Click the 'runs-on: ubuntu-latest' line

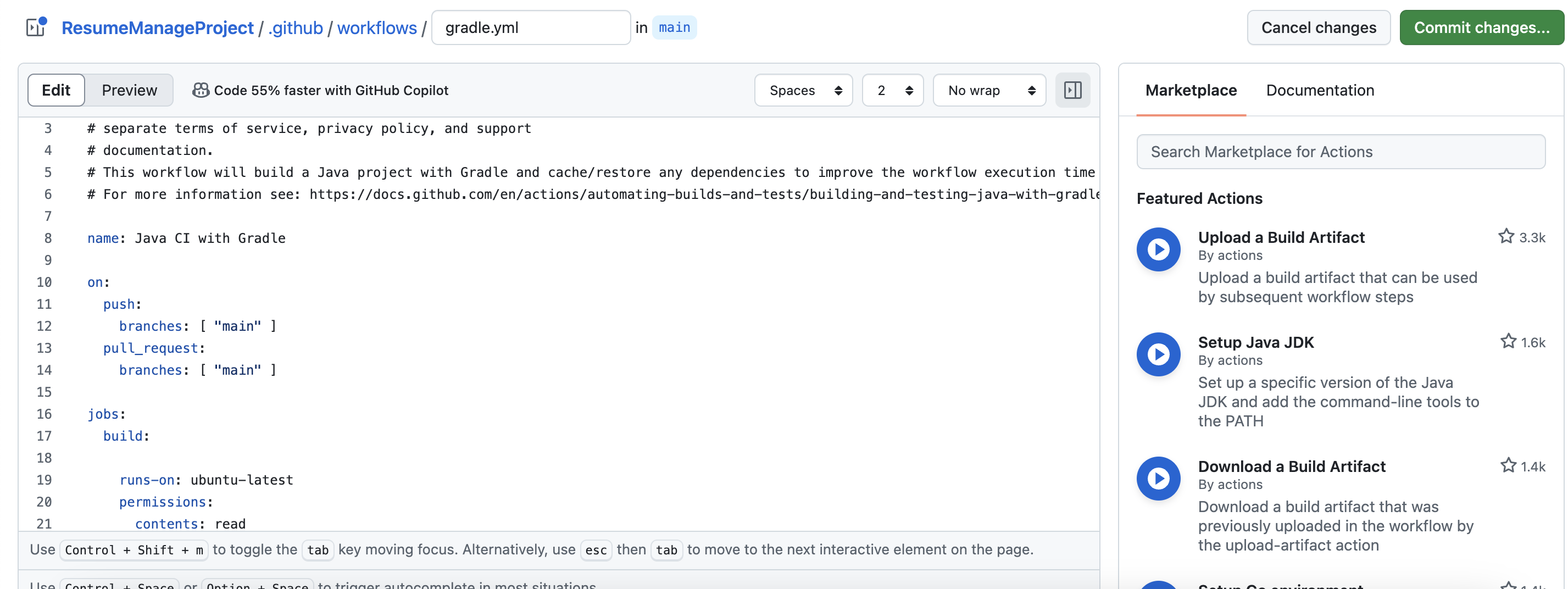[205, 480]
